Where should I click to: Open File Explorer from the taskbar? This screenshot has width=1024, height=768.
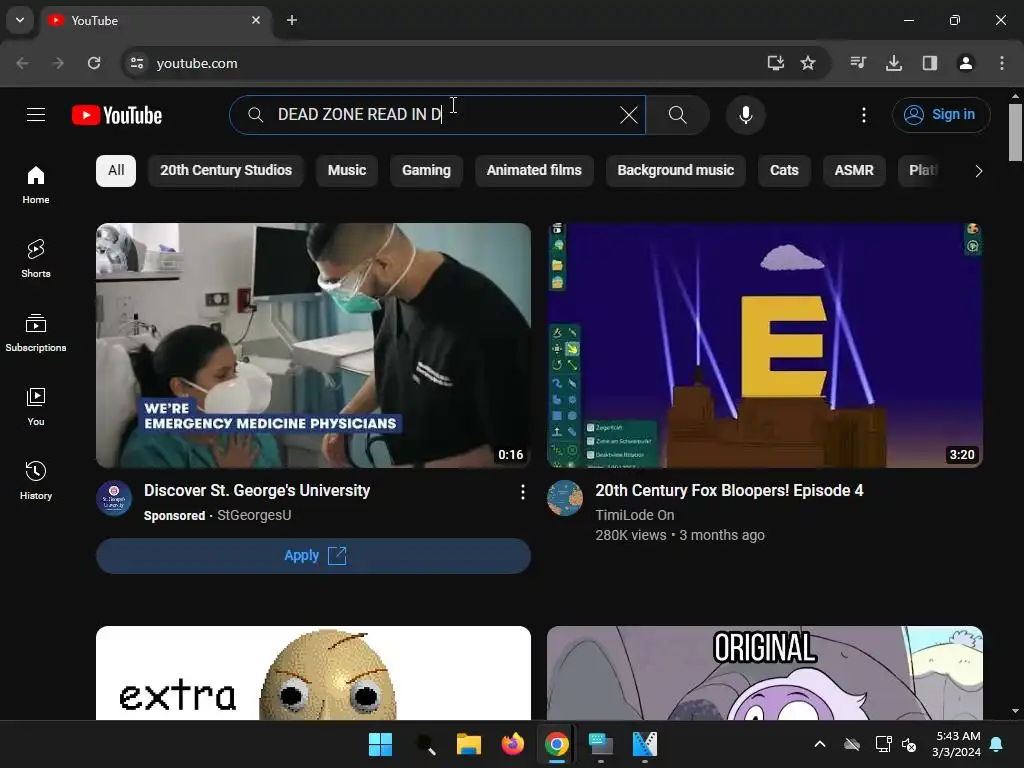click(x=468, y=744)
